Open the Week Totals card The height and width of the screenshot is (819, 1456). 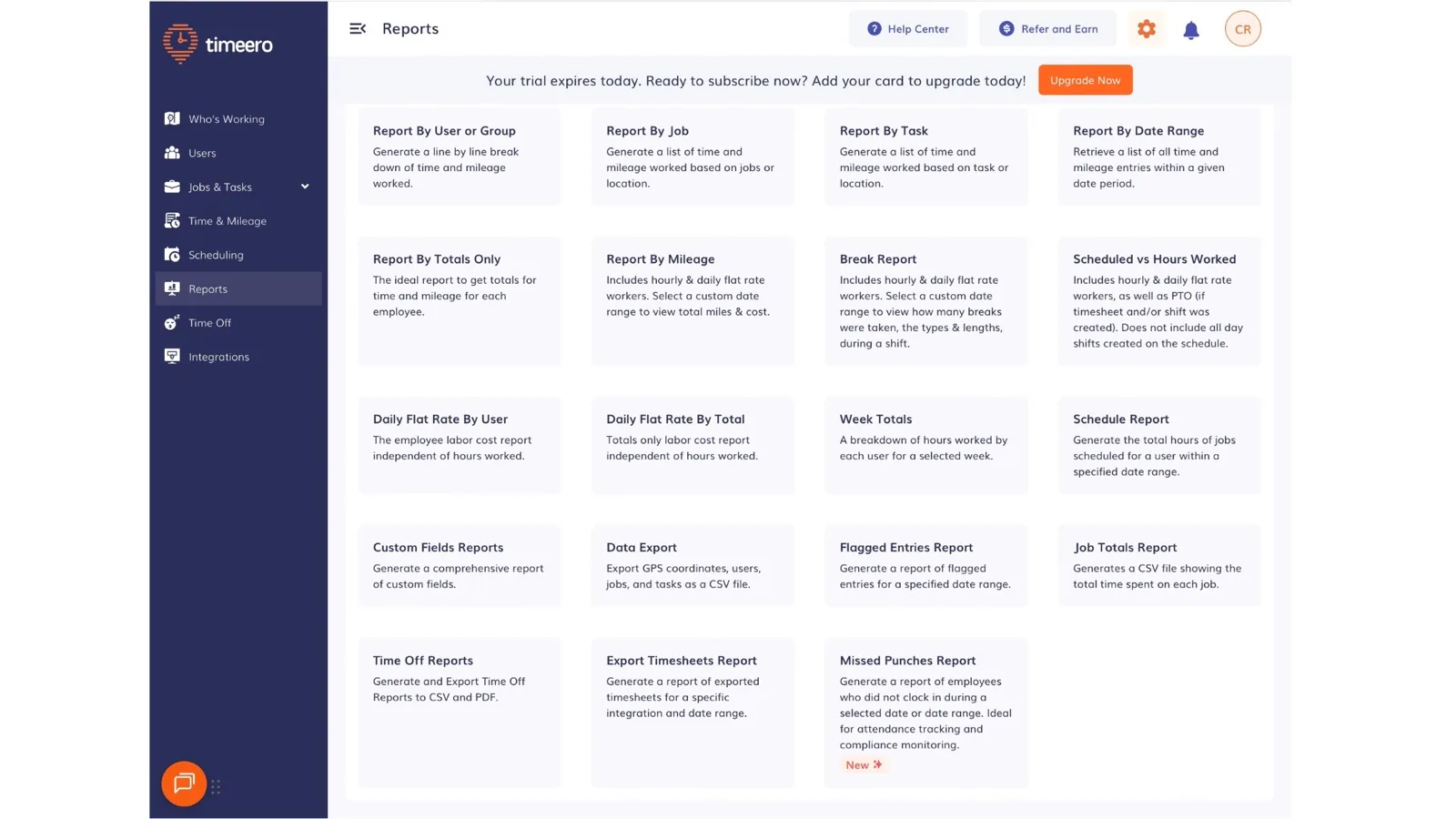coord(926,445)
